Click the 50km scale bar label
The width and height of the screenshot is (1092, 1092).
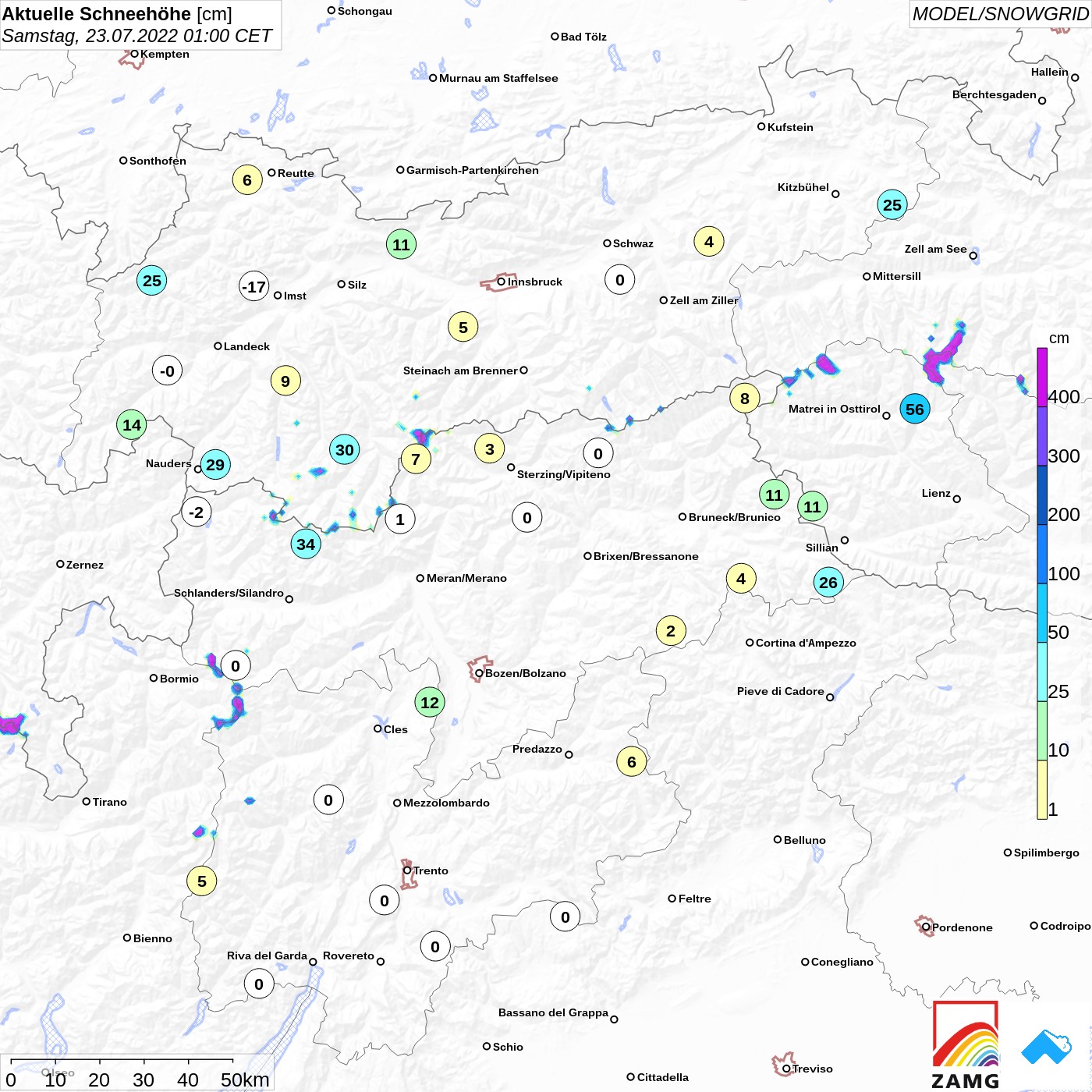tap(245, 1080)
